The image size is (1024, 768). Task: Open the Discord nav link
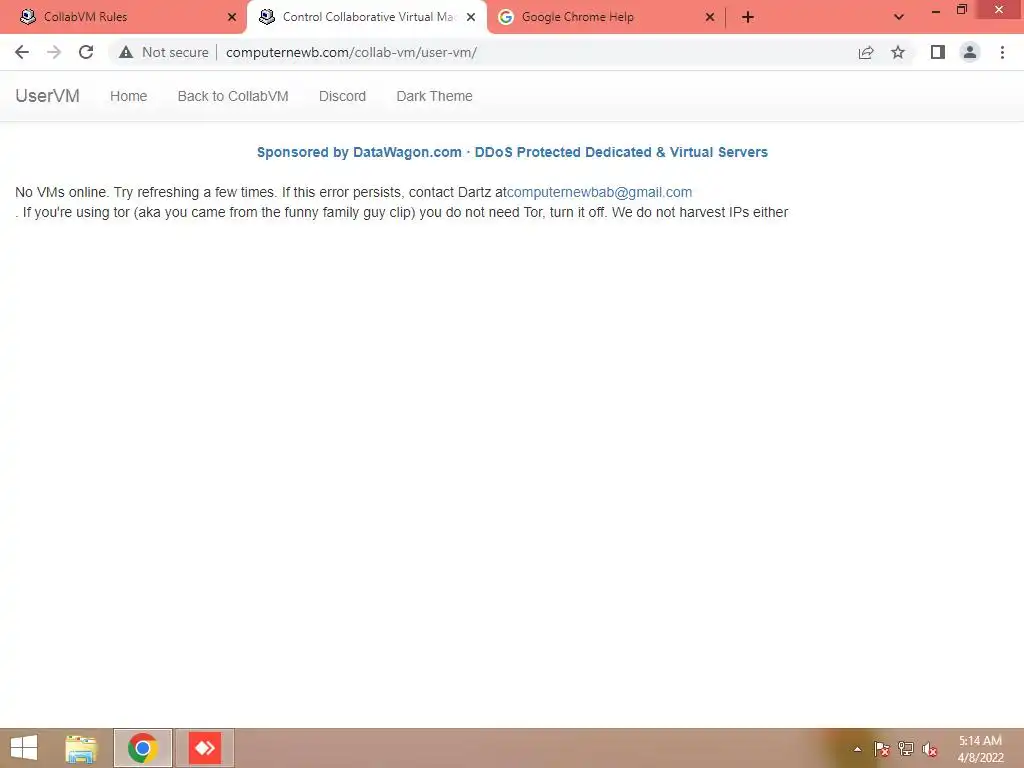click(342, 96)
